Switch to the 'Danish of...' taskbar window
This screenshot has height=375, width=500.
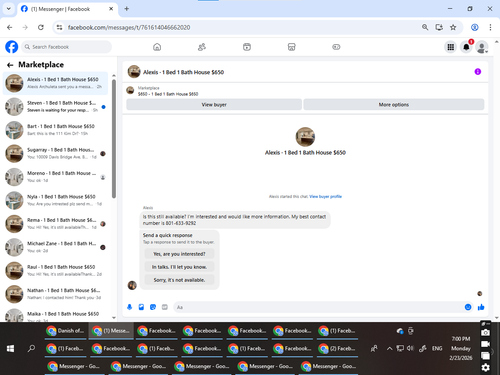pos(66,331)
